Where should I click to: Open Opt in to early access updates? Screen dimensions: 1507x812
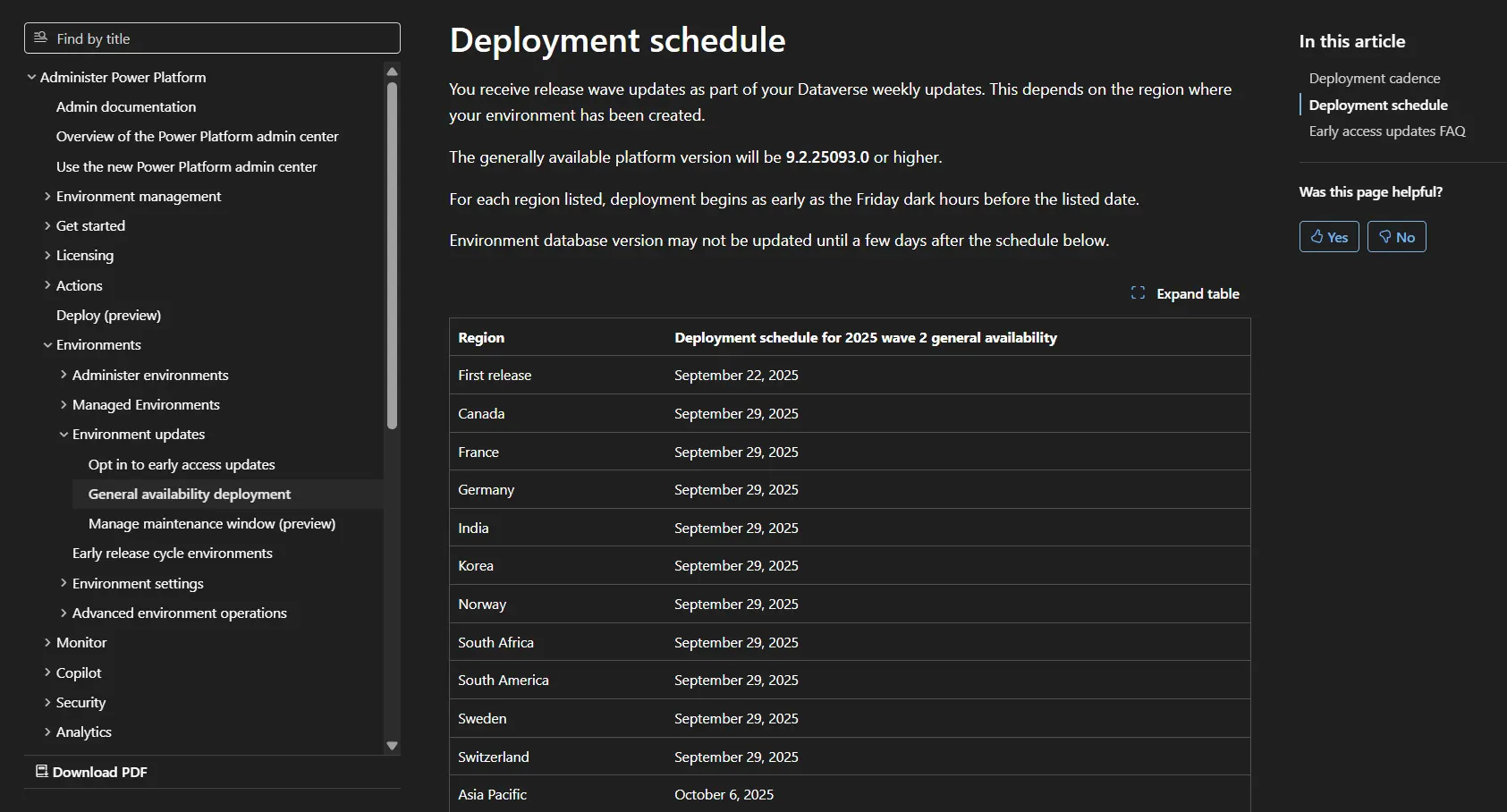(x=182, y=465)
